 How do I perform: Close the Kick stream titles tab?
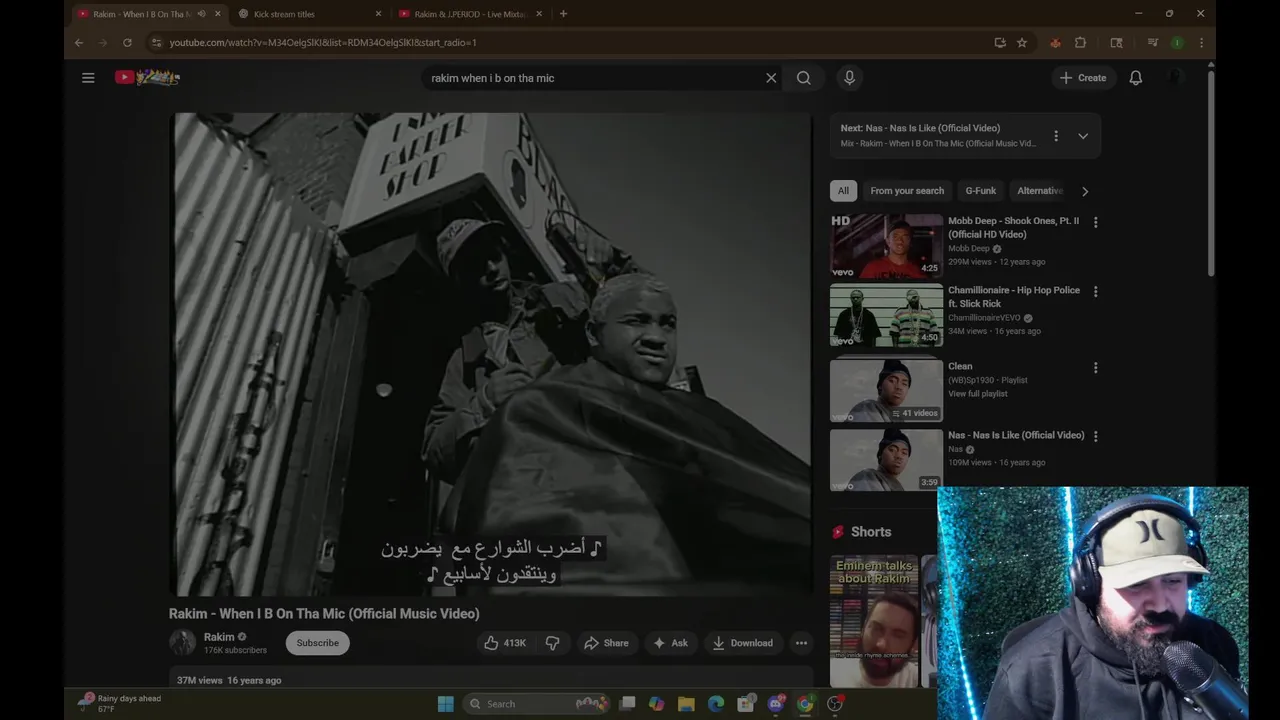(x=378, y=14)
